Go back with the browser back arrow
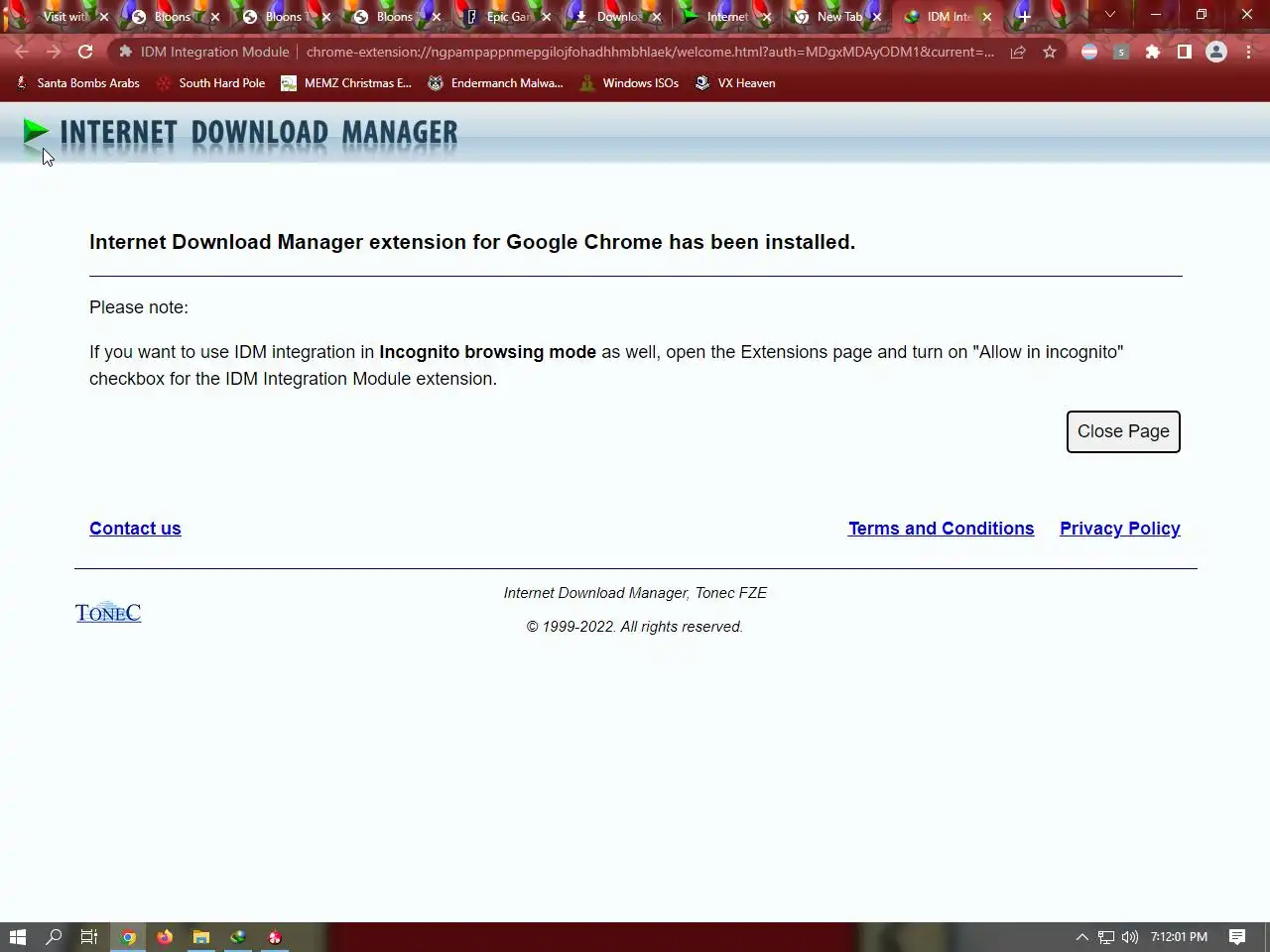The height and width of the screenshot is (952, 1270). click(x=22, y=52)
